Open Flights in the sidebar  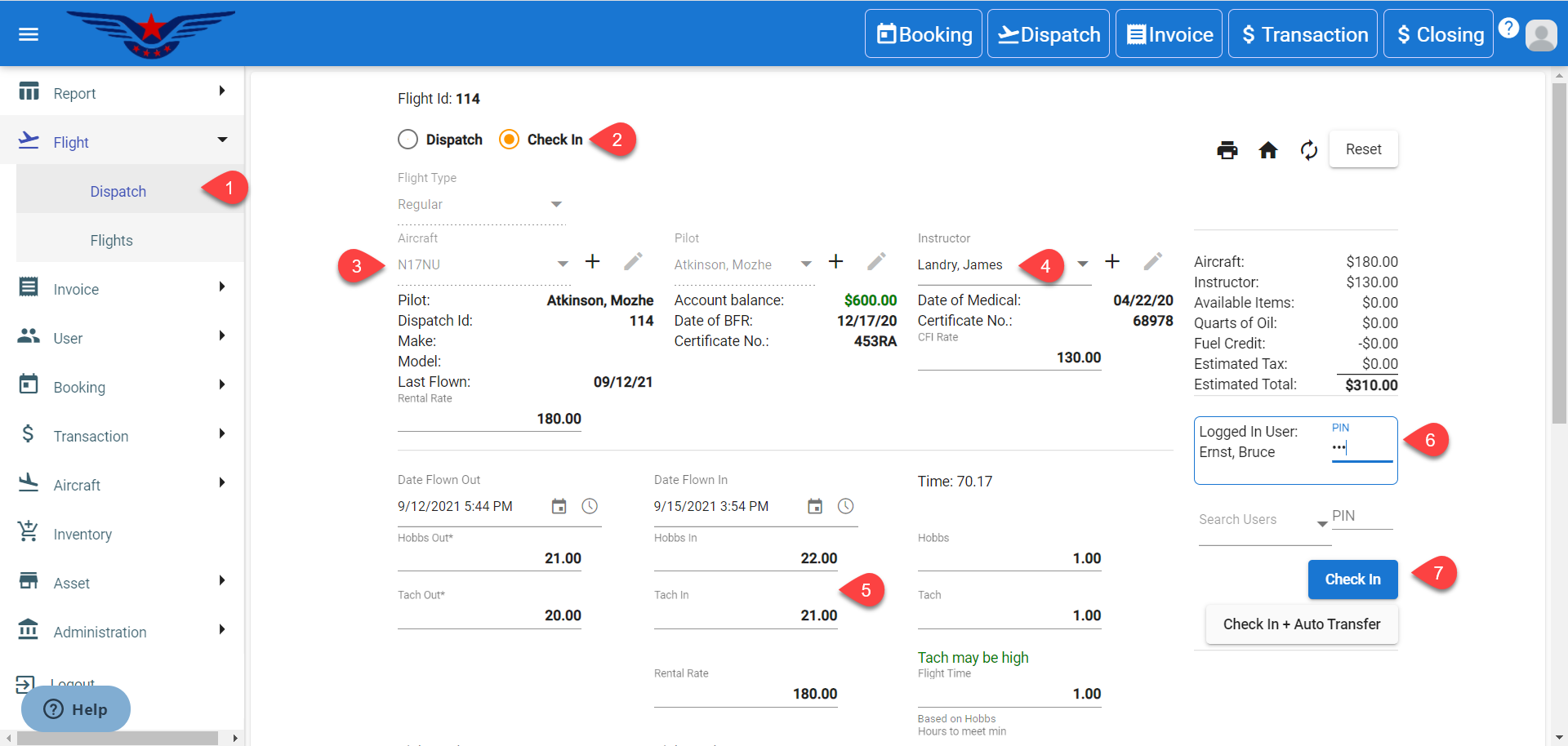coord(111,241)
